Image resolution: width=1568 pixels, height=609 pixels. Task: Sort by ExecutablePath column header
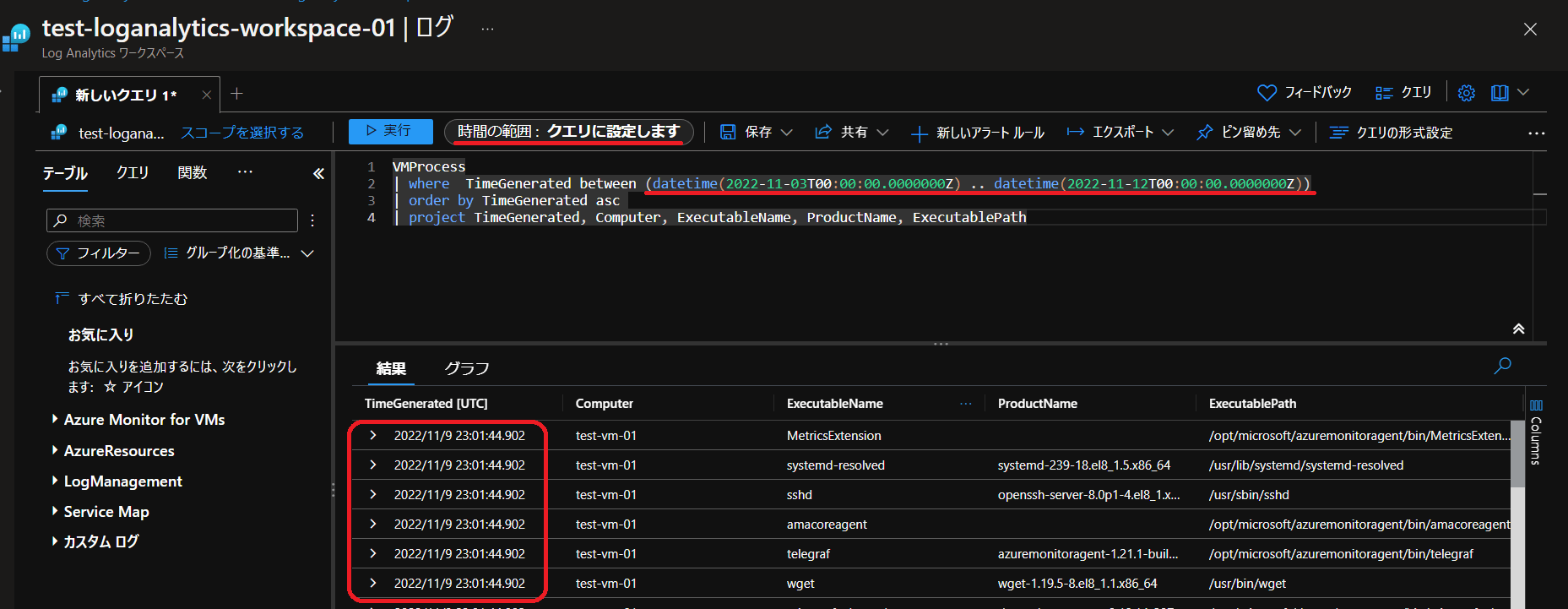coord(1252,404)
